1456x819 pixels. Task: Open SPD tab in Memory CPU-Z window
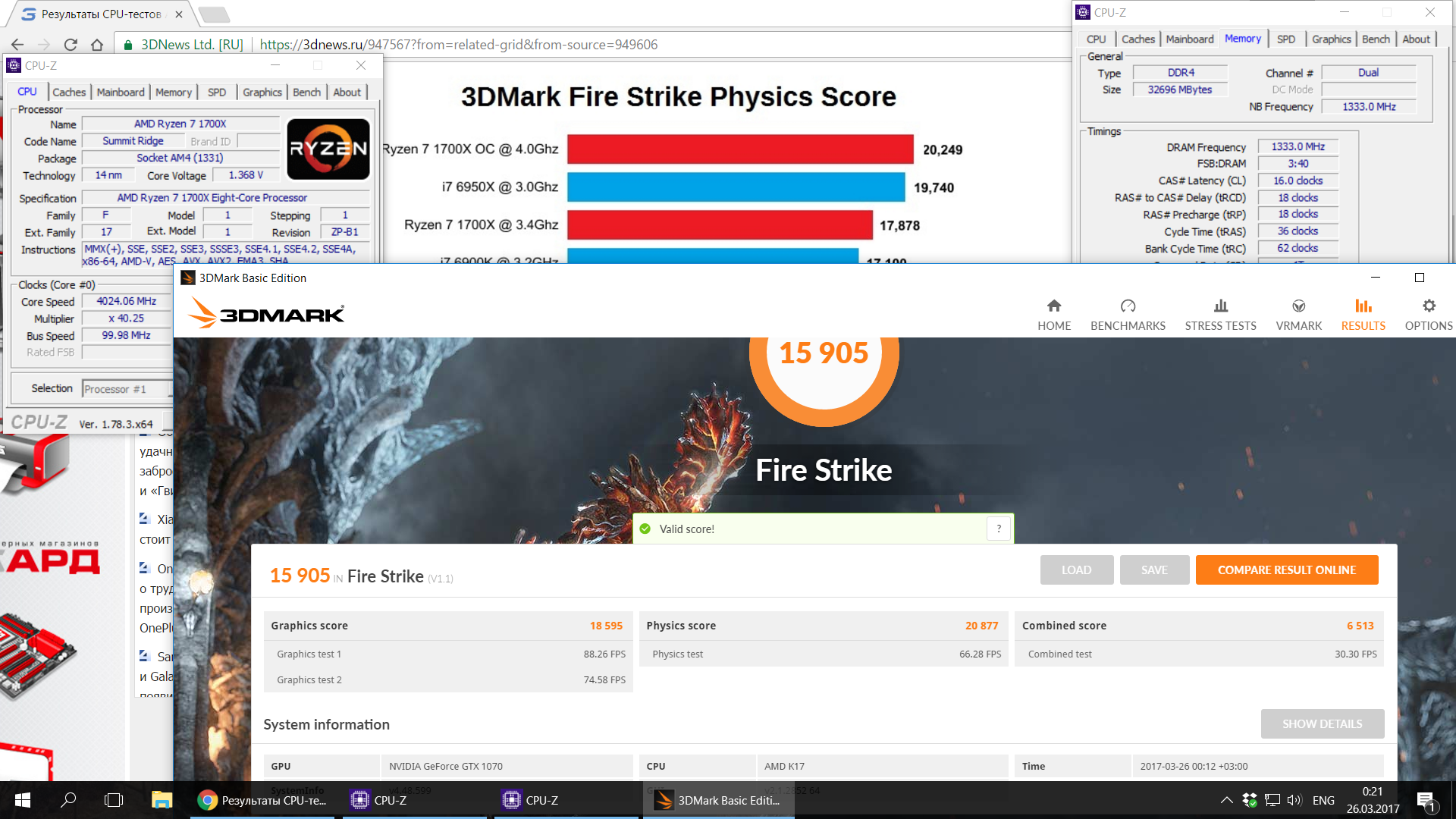pos(1285,39)
